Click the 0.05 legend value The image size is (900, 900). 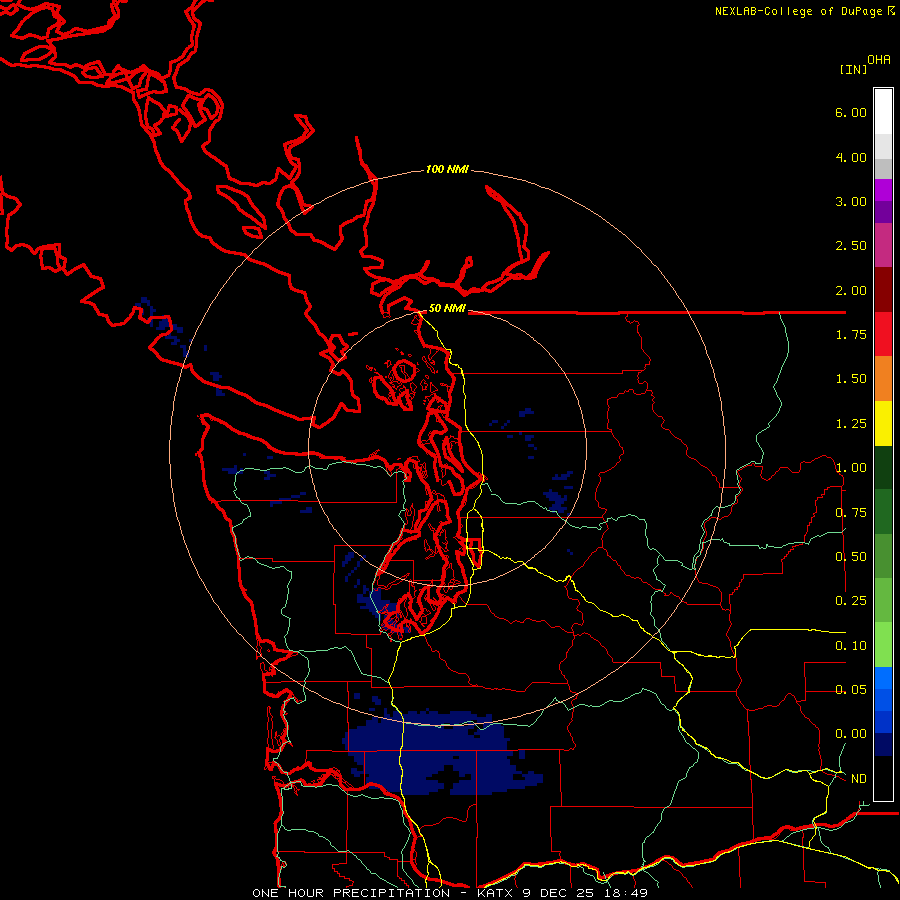pos(851,689)
